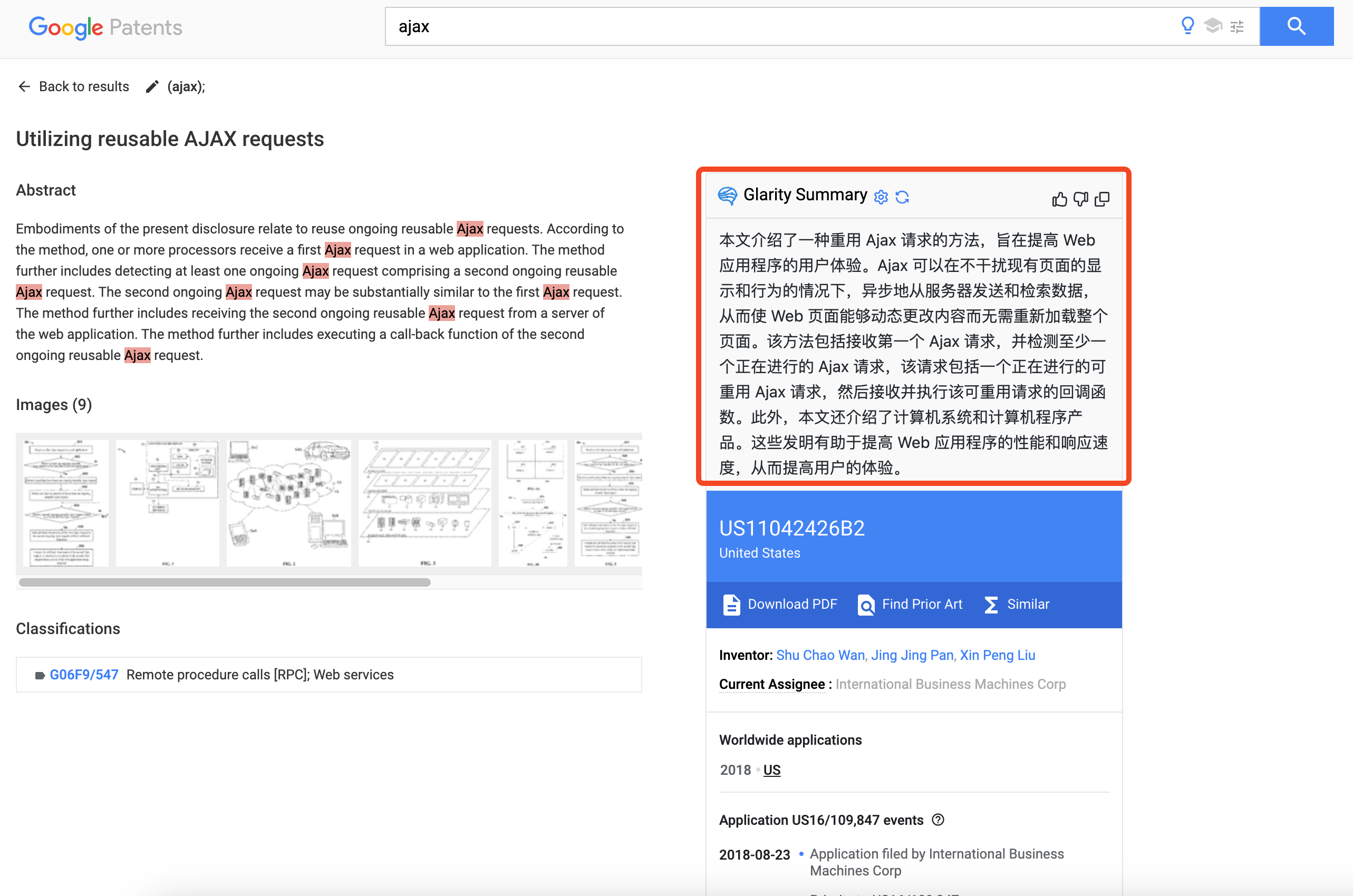Click the Scholar graduation cap icon

[x=1212, y=26]
